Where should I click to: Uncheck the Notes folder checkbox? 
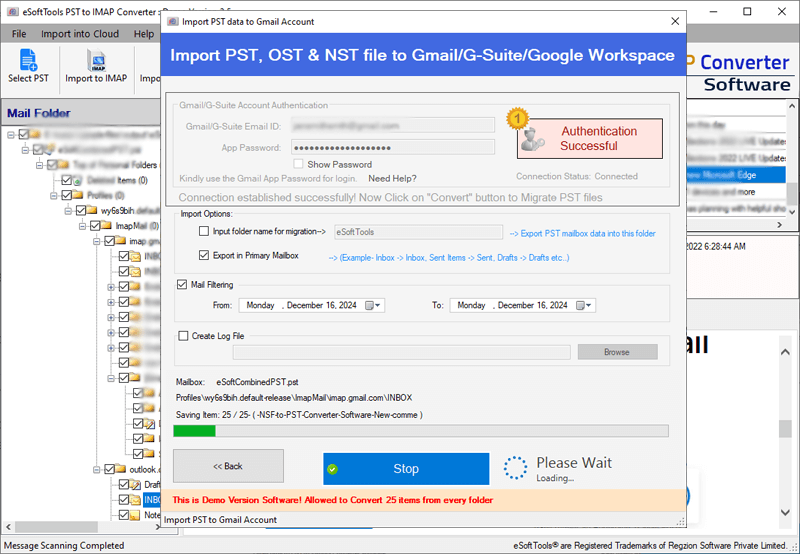(x=123, y=515)
